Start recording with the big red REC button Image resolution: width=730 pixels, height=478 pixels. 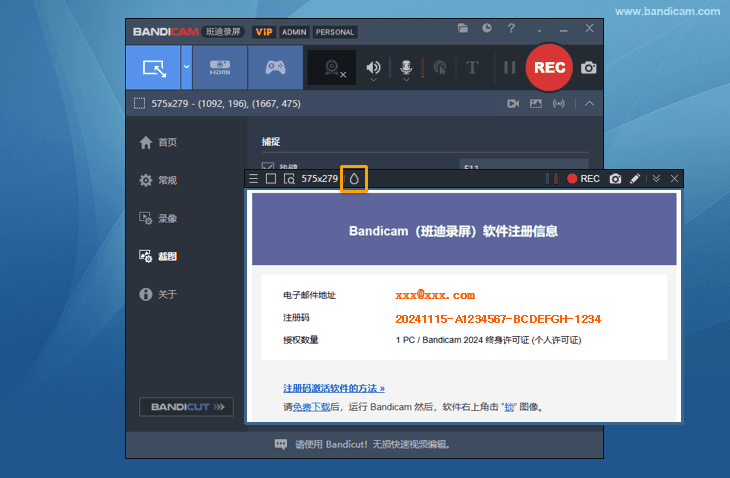click(549, 67)
